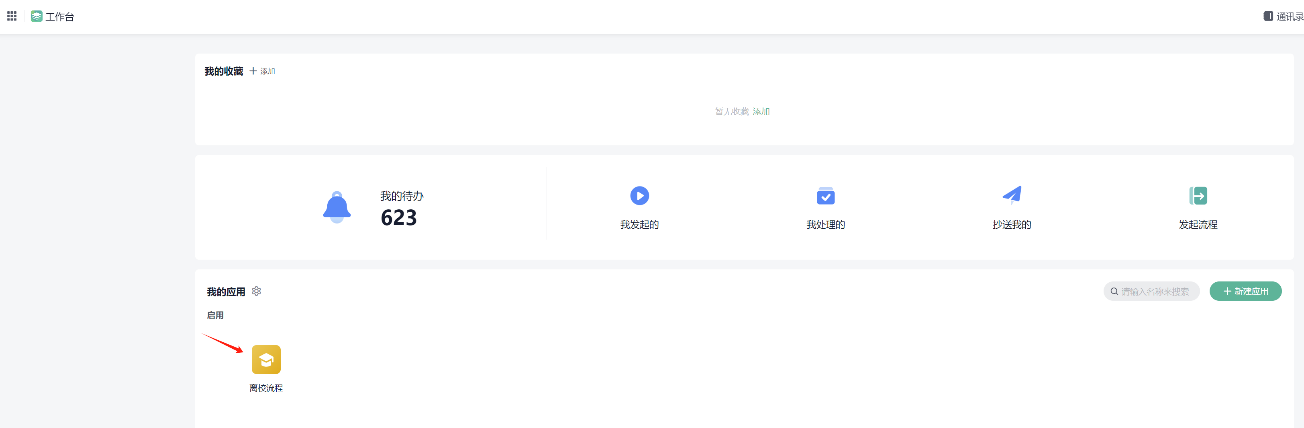Click the green 添加 link in empty favorites
This screenshot has height=428, width=1304.
[761, 111]
